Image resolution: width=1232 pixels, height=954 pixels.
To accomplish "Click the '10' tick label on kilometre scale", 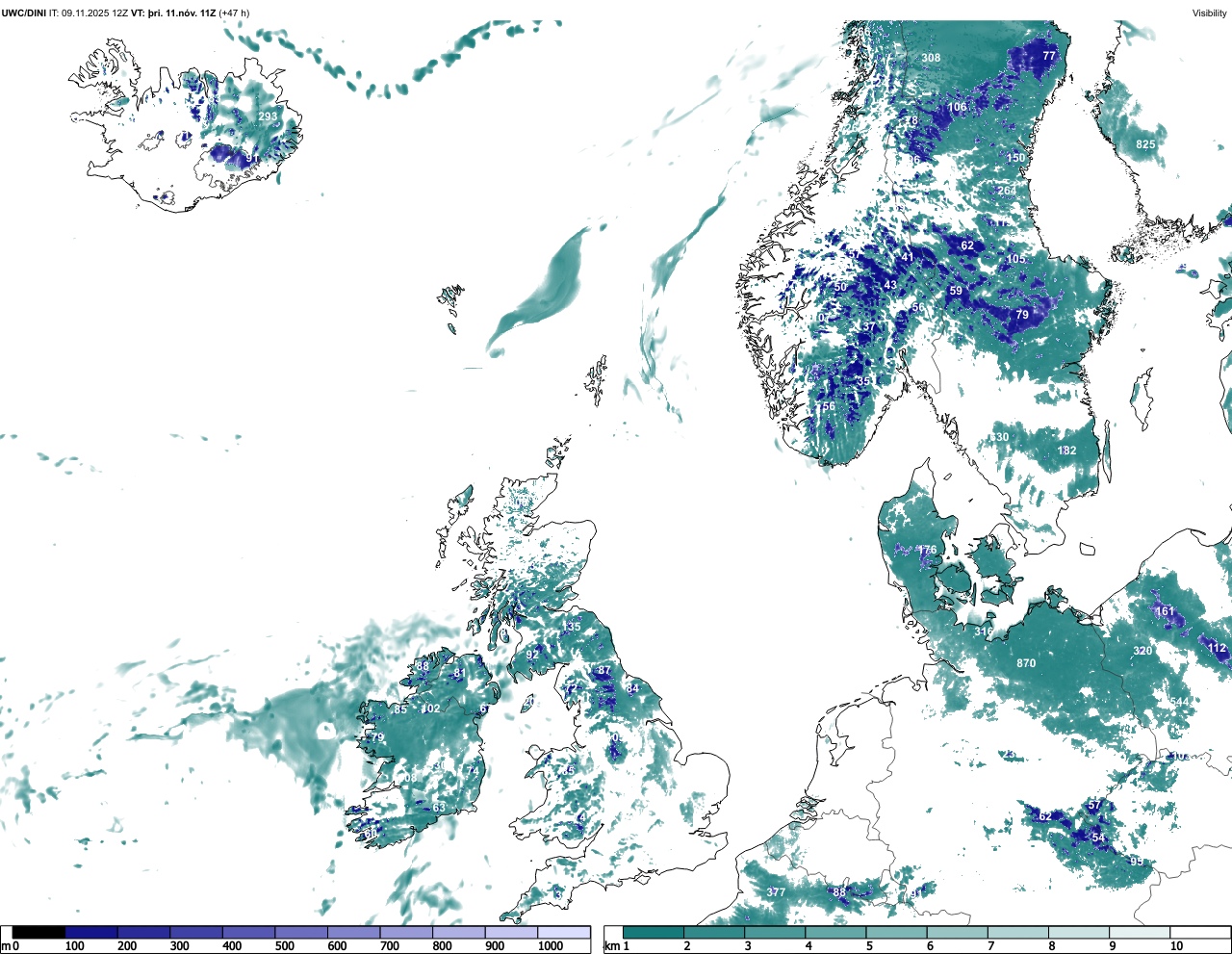I will pos(1176,946).
